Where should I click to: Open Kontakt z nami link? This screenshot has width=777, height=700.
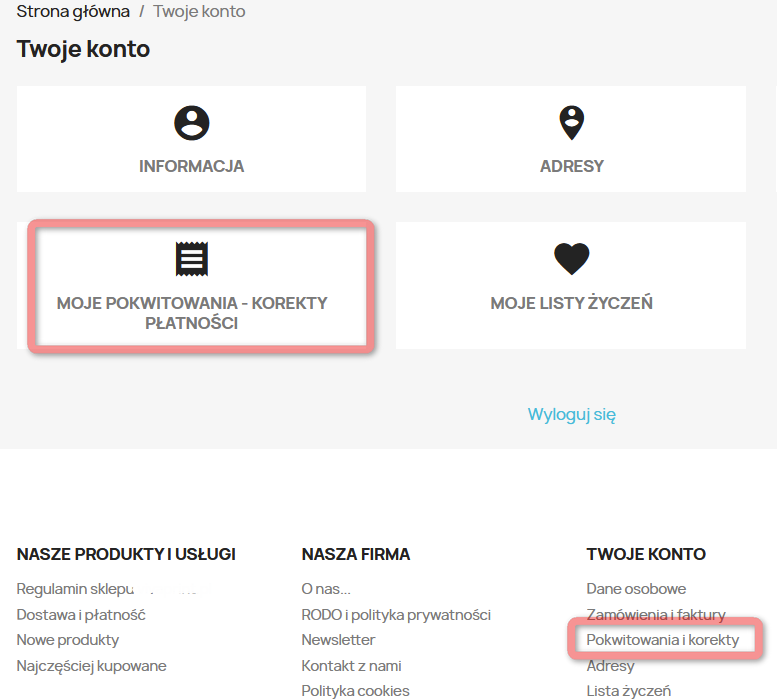click(351, 665)
